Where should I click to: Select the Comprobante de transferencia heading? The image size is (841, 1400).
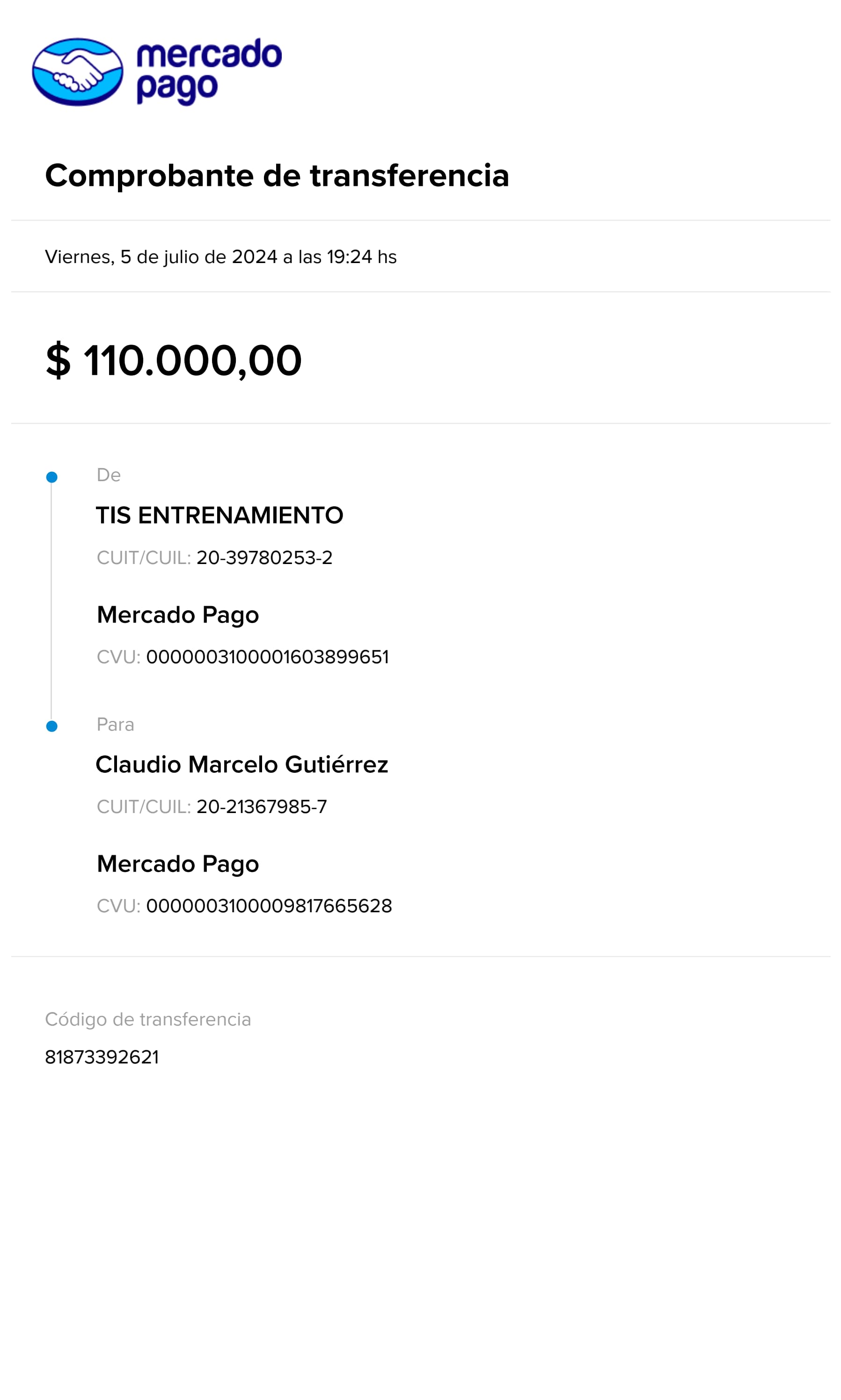click(277, 176)
